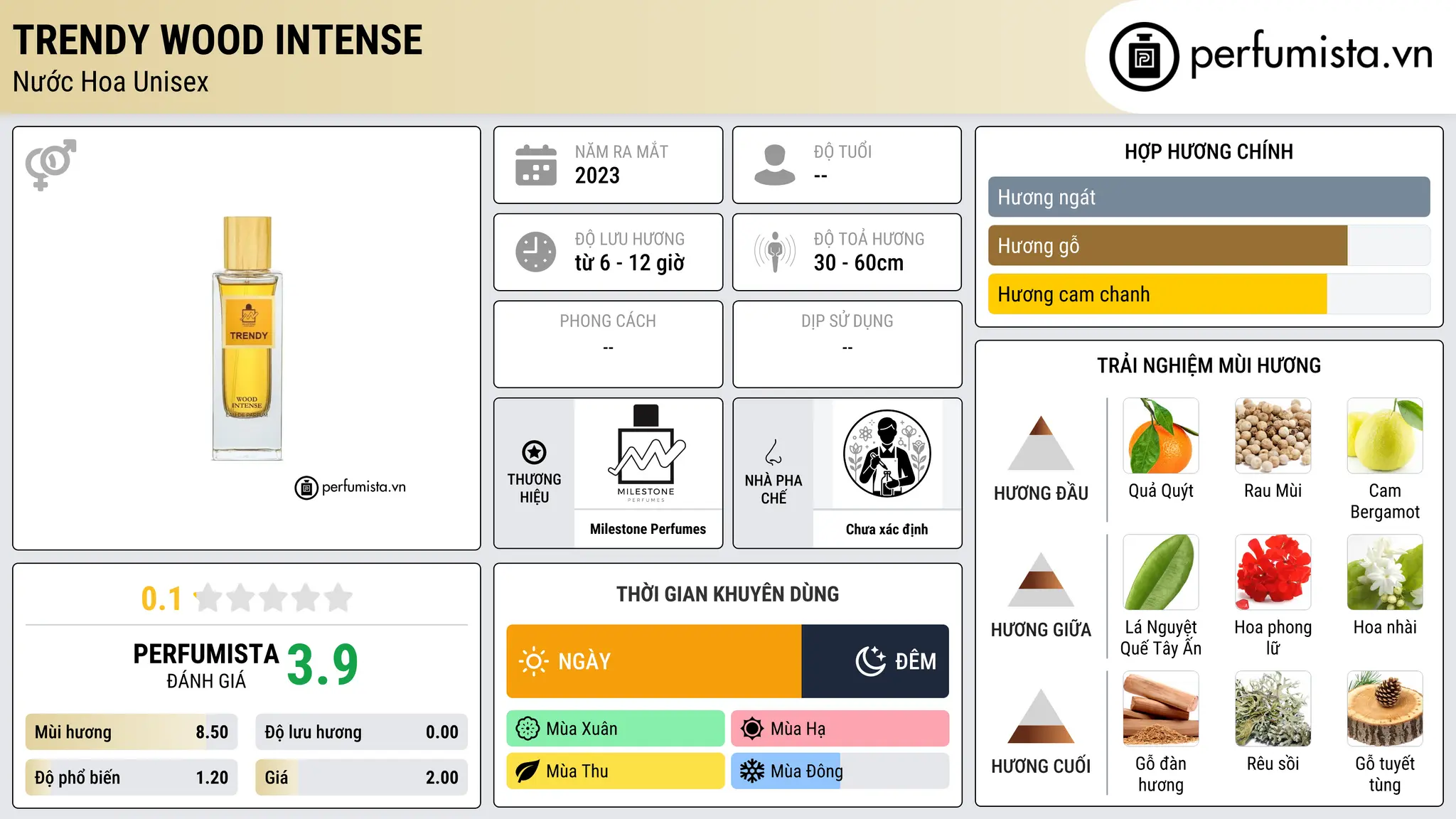Click the Trendy Wood Intense bottle photo
The image size is (1456, 819).
point(247,338)
